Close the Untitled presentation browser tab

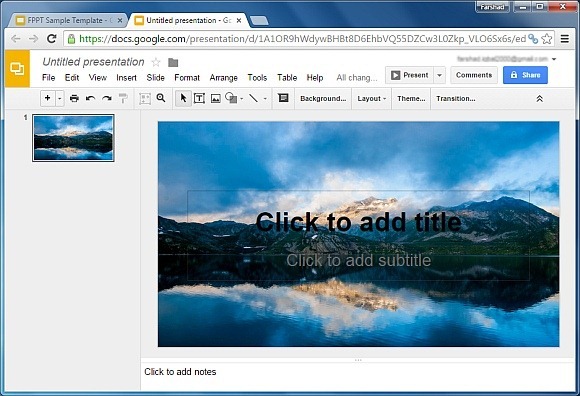[239, 20]
